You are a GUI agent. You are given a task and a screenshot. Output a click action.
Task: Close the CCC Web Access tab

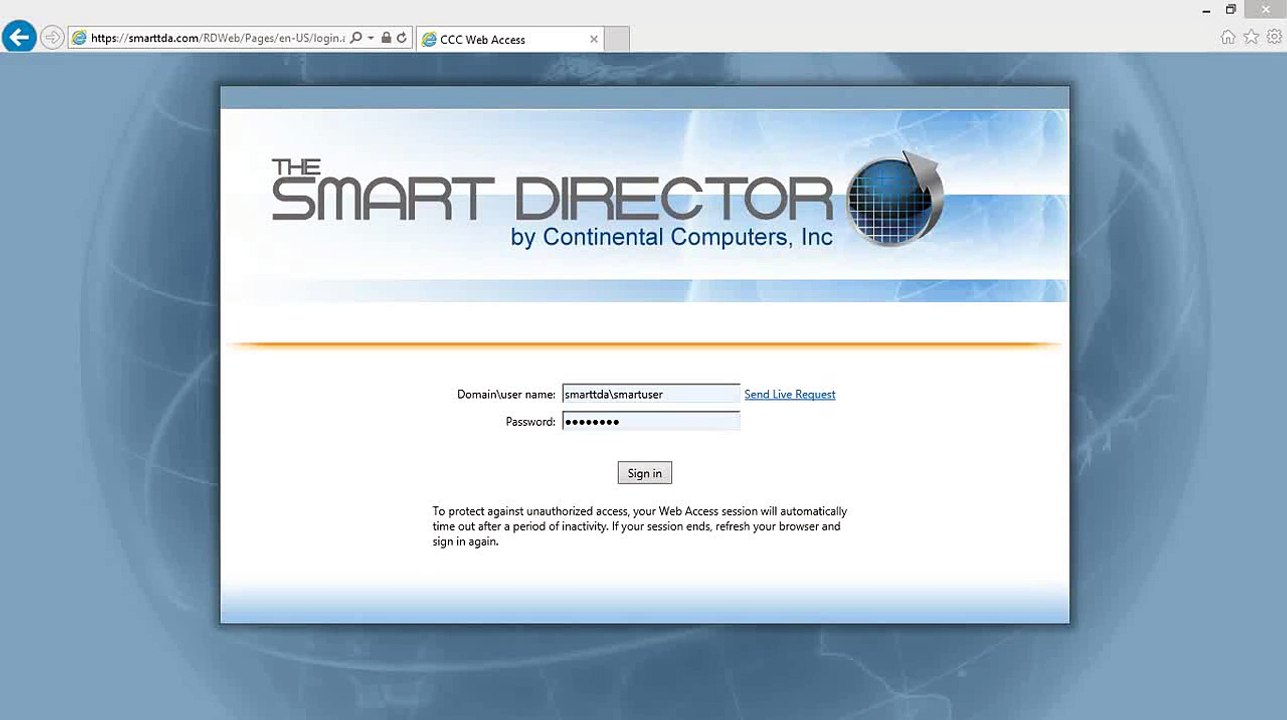593,39
